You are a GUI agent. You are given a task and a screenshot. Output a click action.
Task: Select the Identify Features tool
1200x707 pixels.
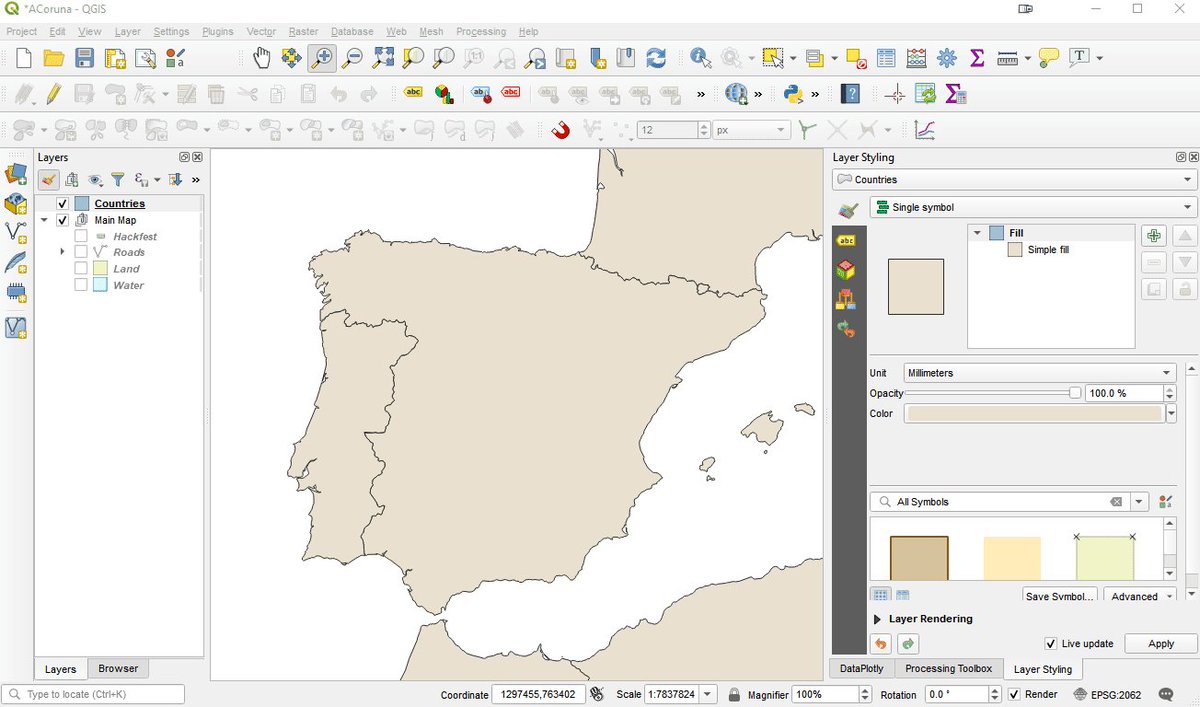point(699,58)
